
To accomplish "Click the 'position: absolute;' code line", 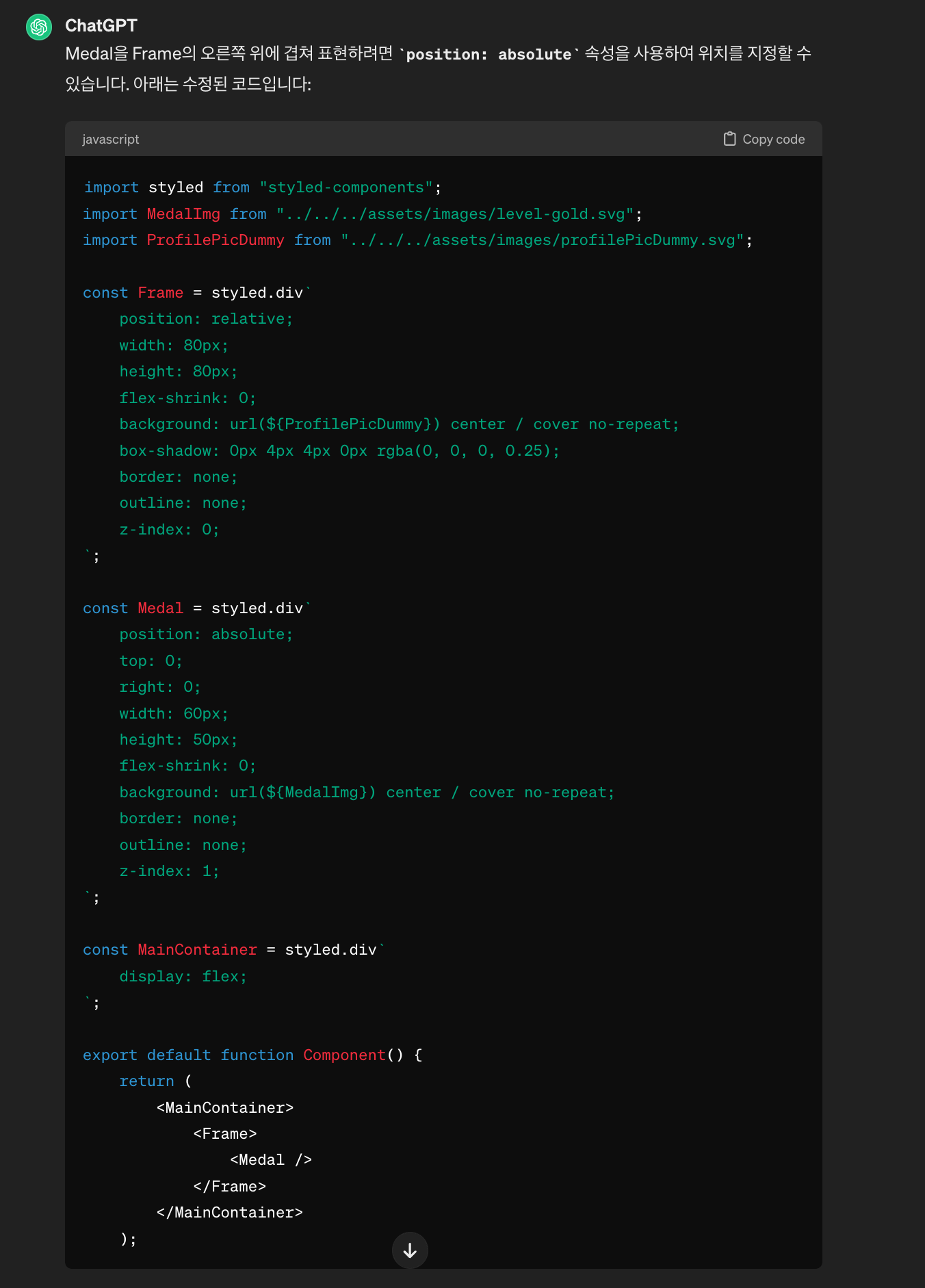I will pyautogui.click(x=206, y=634).
